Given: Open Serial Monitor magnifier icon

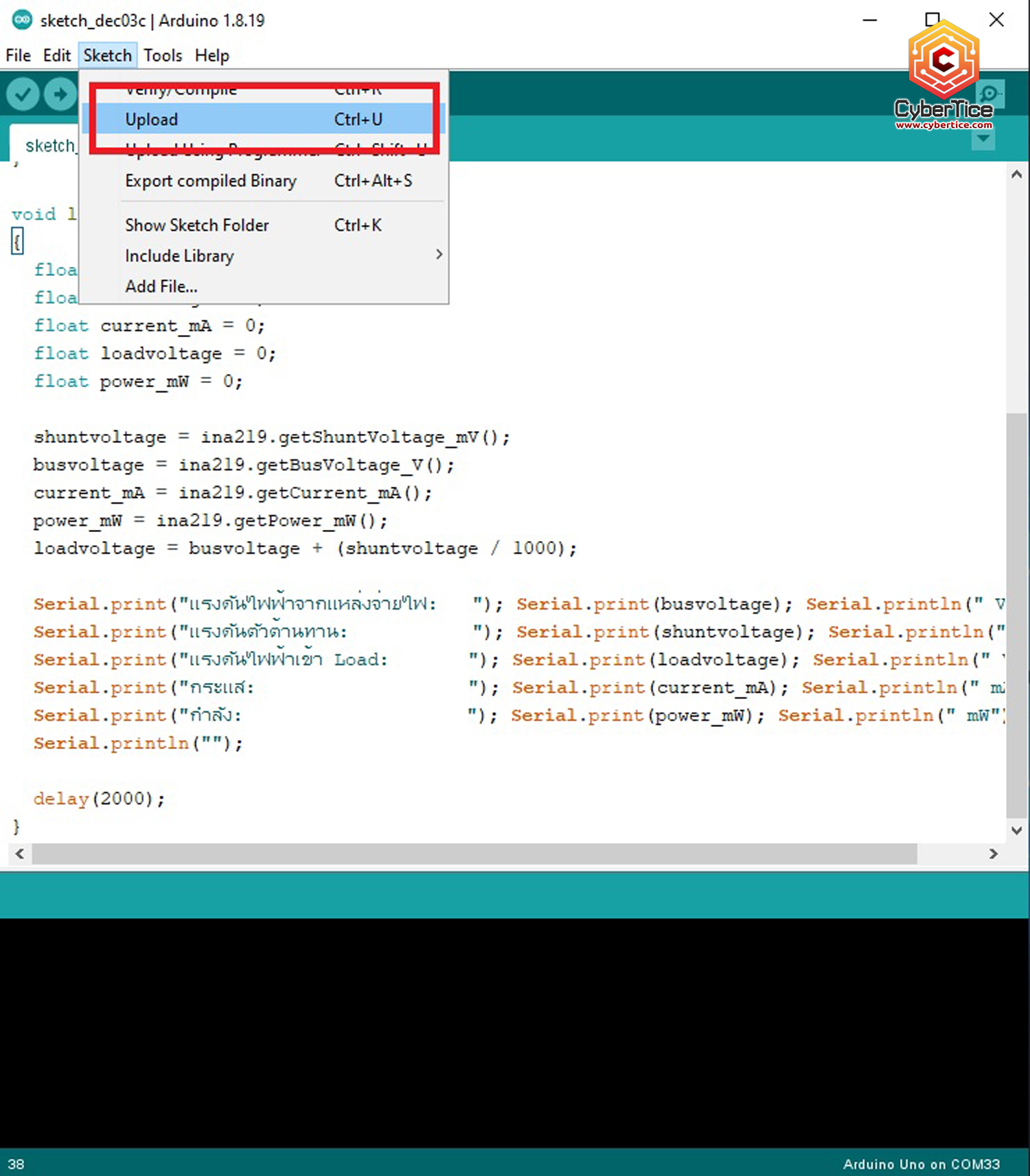Looking at the screenshot, I should [989, 93].
